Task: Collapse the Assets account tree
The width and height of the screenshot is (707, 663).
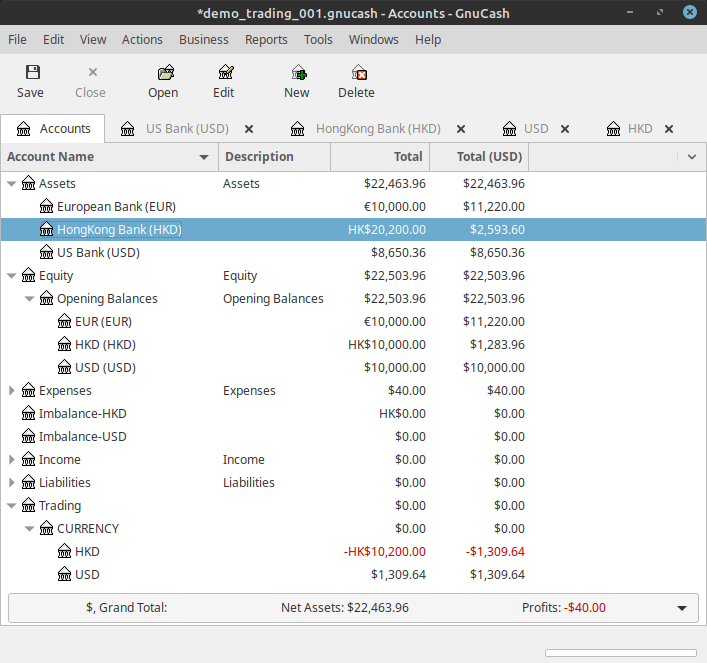Action: pos(12,184)
